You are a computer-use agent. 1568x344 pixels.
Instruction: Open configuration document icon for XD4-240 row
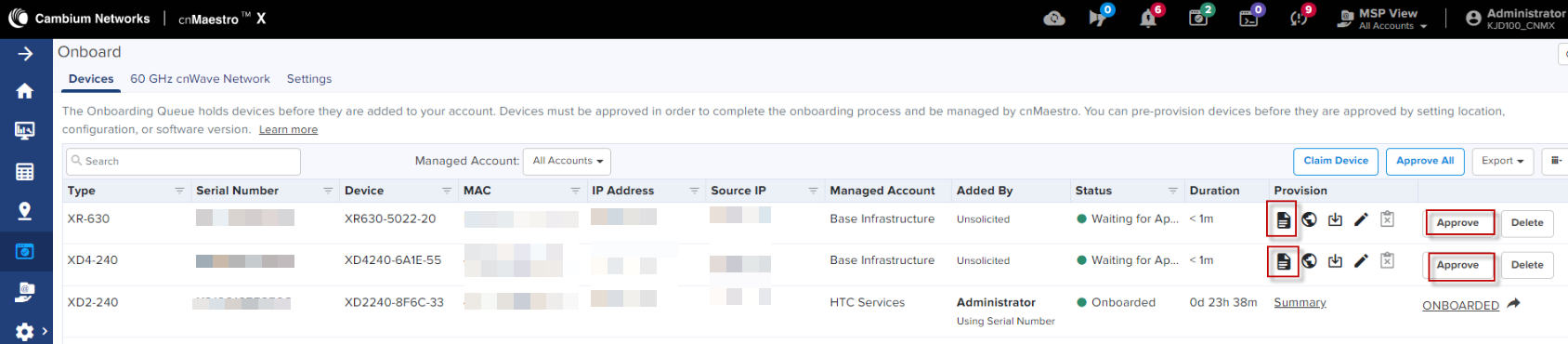[x=1283, y=261]
